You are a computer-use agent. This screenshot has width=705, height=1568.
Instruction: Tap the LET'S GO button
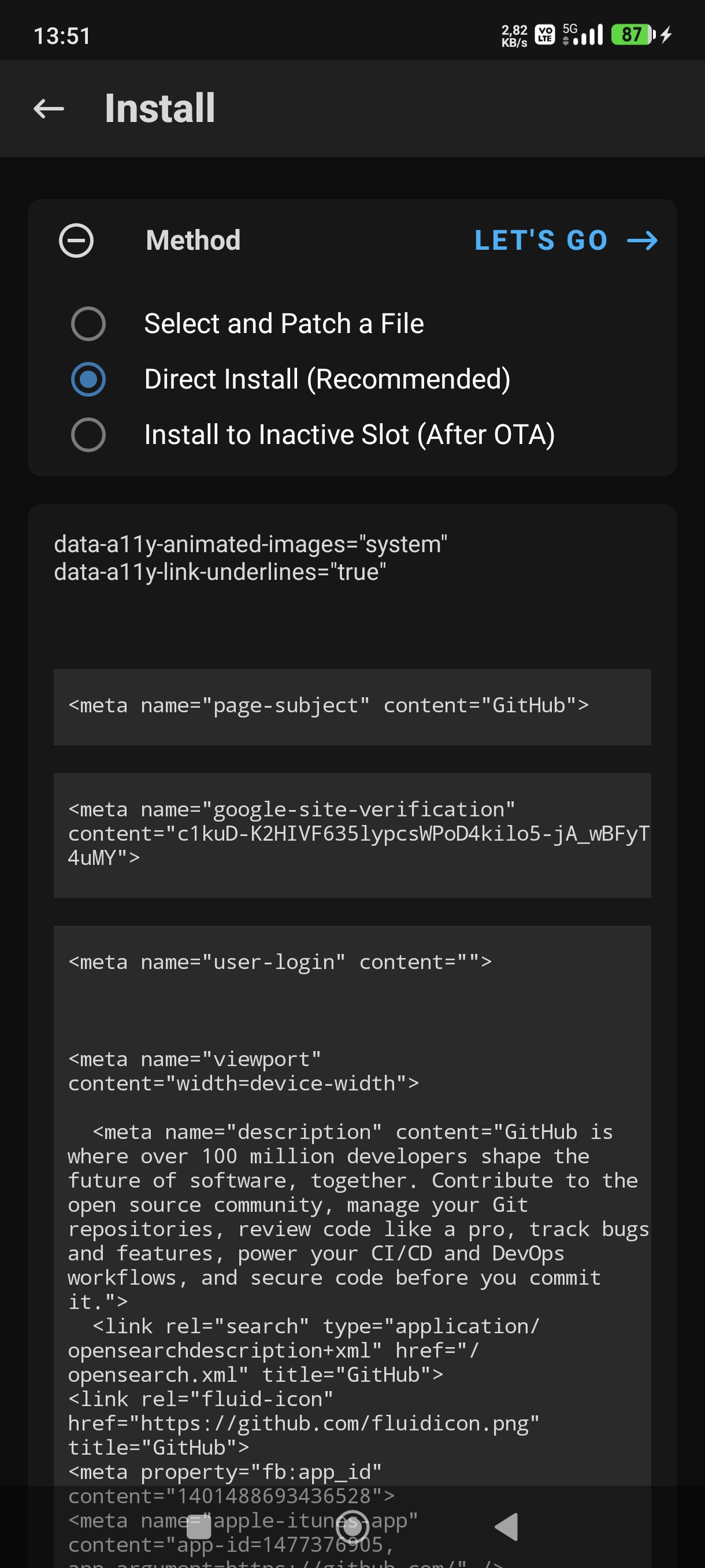tap(566, 241)
